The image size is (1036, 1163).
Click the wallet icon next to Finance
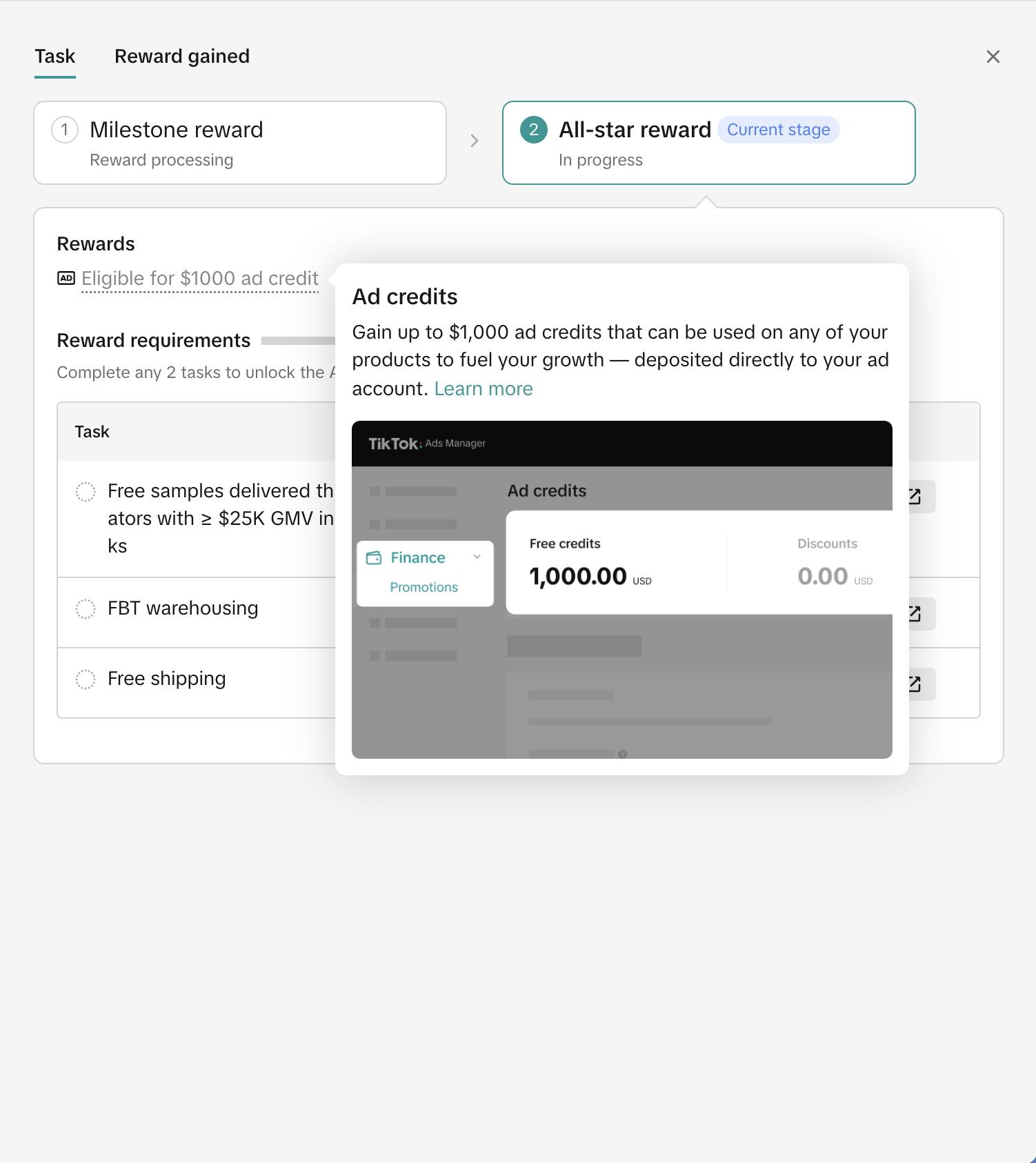click(x=374, y=558)
